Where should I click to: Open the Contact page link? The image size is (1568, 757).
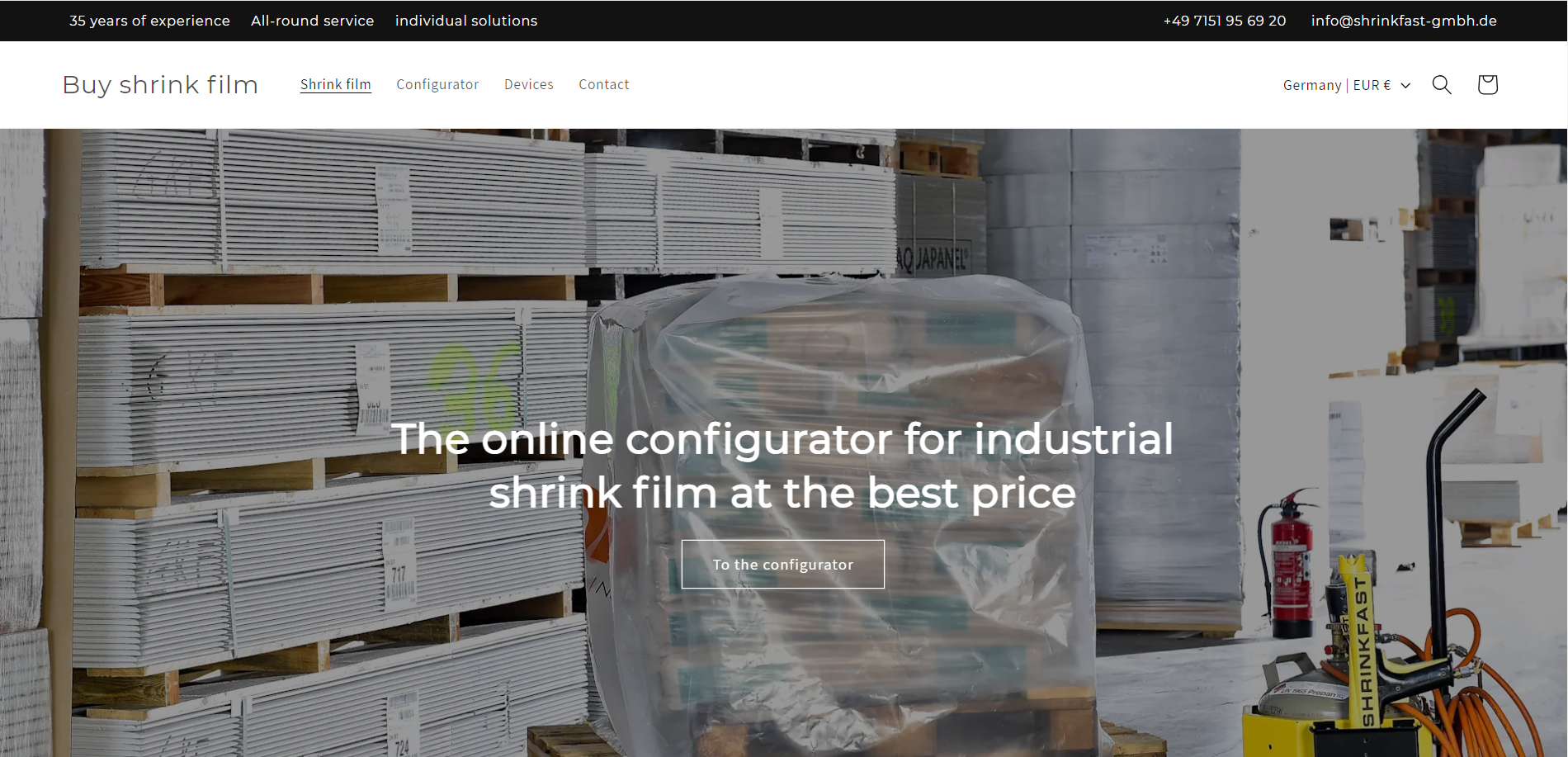(603, 84)
